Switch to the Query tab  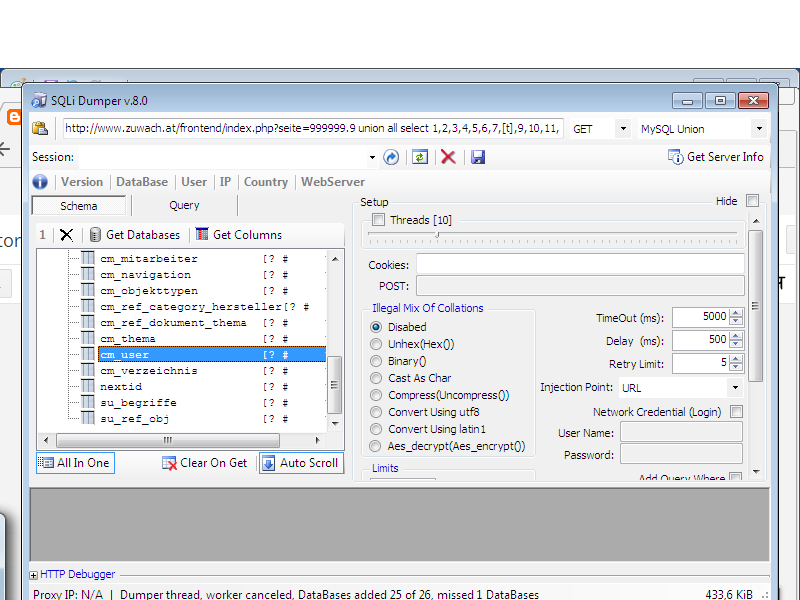(184, 206)
